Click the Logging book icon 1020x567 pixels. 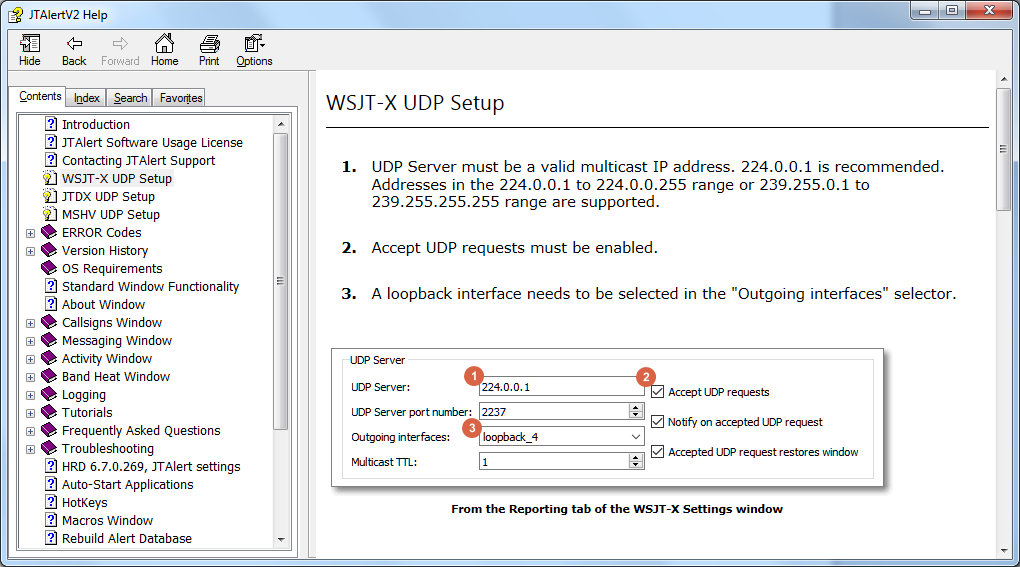coord(49,394)
